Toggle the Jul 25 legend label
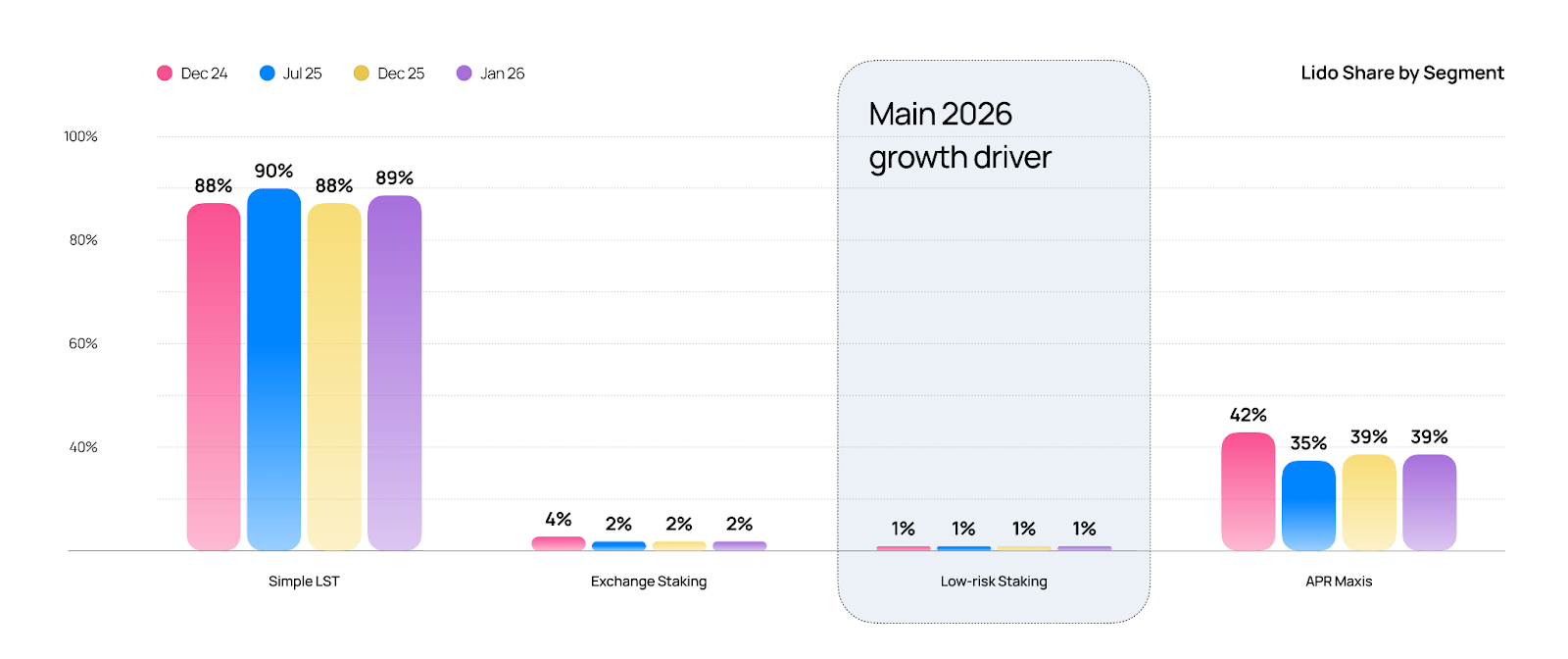This screenshot has width=1568, height=659. pyautogui.click(x=302, y=74)
